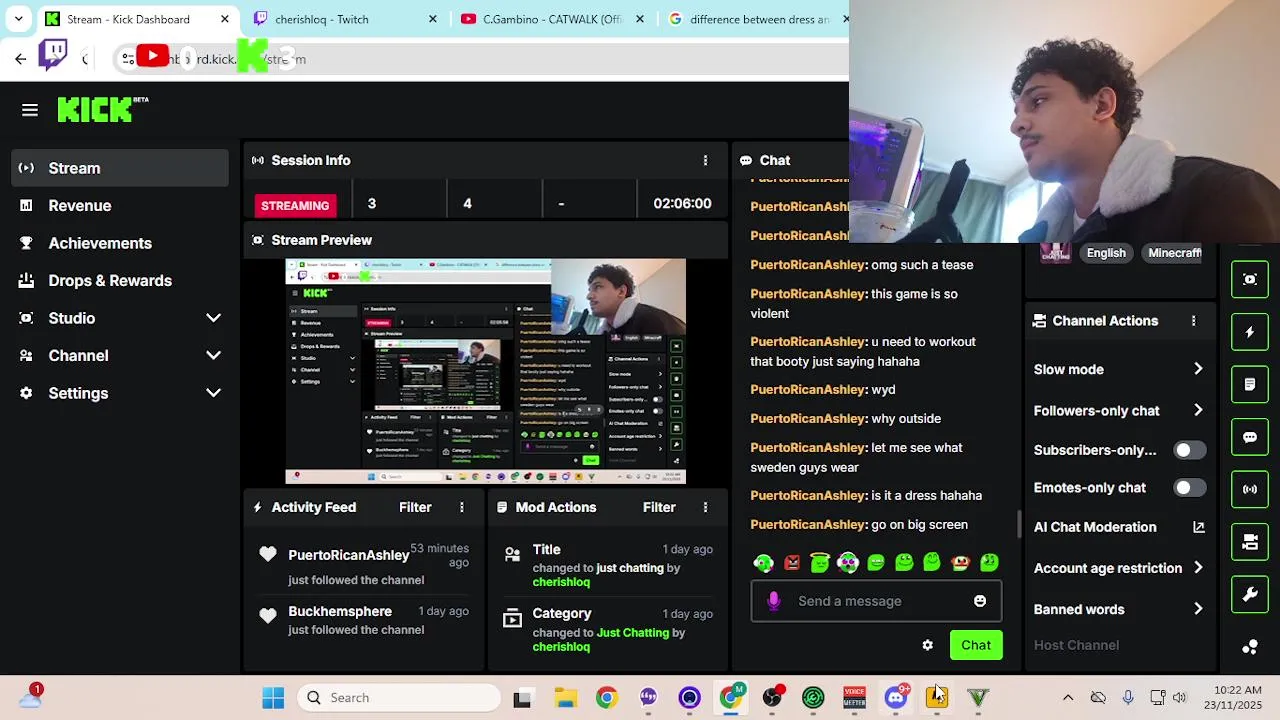Show hidden system tray icons

[x=1068, y=697]
